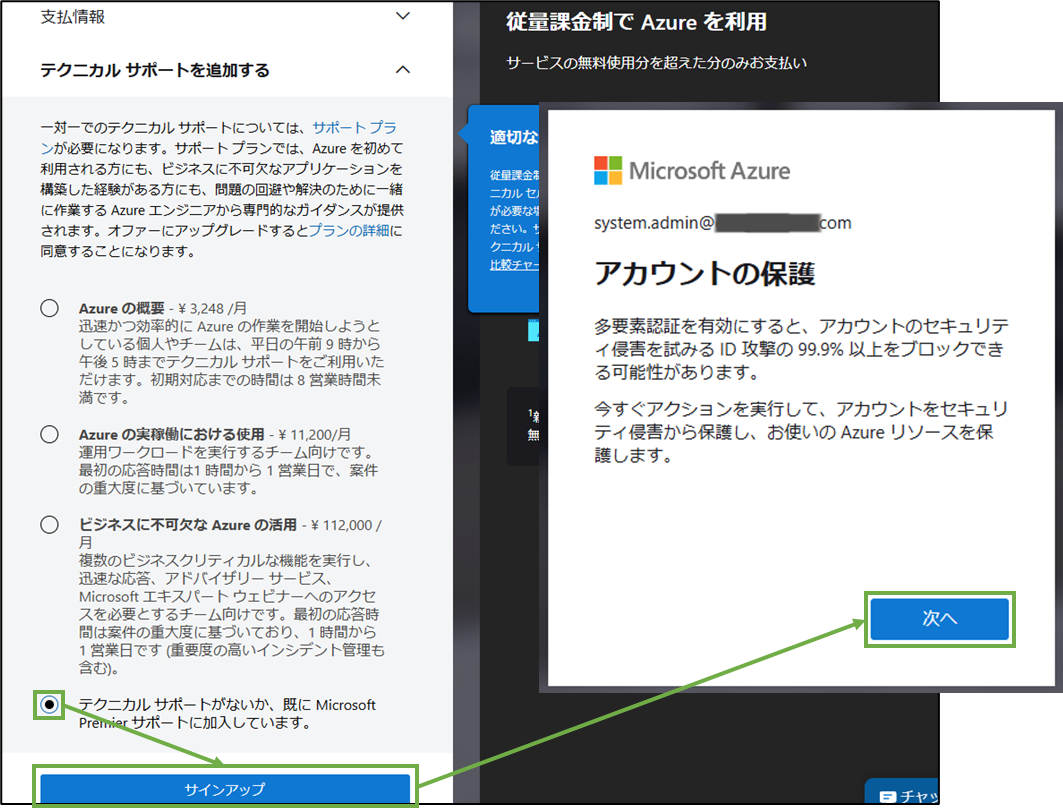The image size is (1063, 808).
Task: Click the アカウントの保護 dialog heading
Action: (x=705, y=273)
